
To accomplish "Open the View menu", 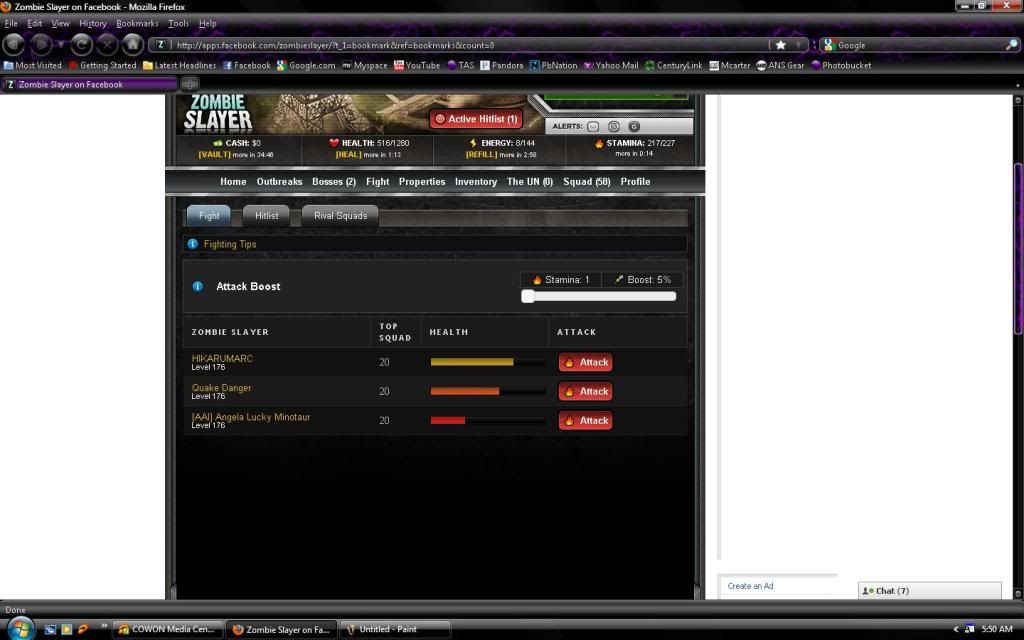I will [61, 24].
